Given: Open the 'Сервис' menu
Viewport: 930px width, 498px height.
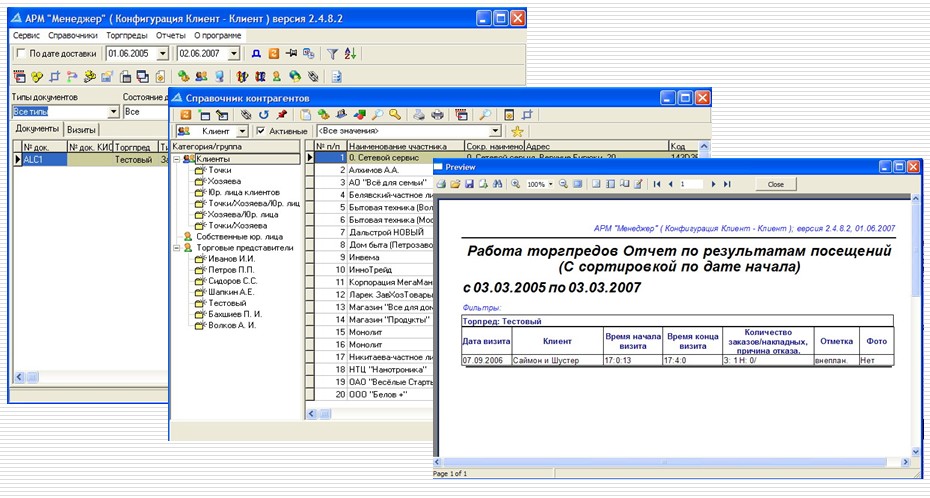Looking at the screenshot, I should pyautogui.click(x=27, y=36).
